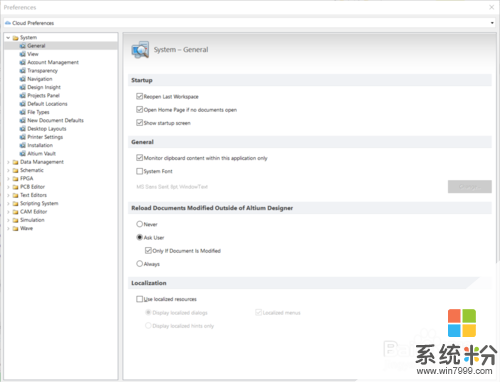500x382 pixels.
Task: Click the Desktop Layouts page icon
Action: pos(23,129)
